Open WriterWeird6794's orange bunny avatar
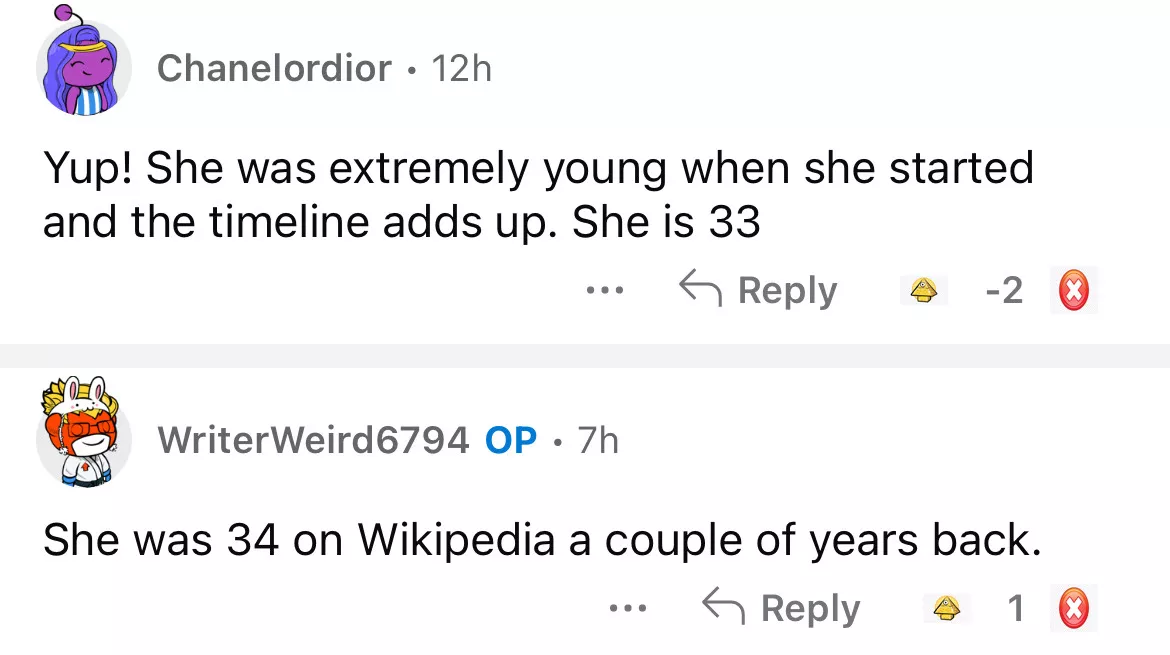The height and width of the screenshot is (655, 1170). coord(84,431)
